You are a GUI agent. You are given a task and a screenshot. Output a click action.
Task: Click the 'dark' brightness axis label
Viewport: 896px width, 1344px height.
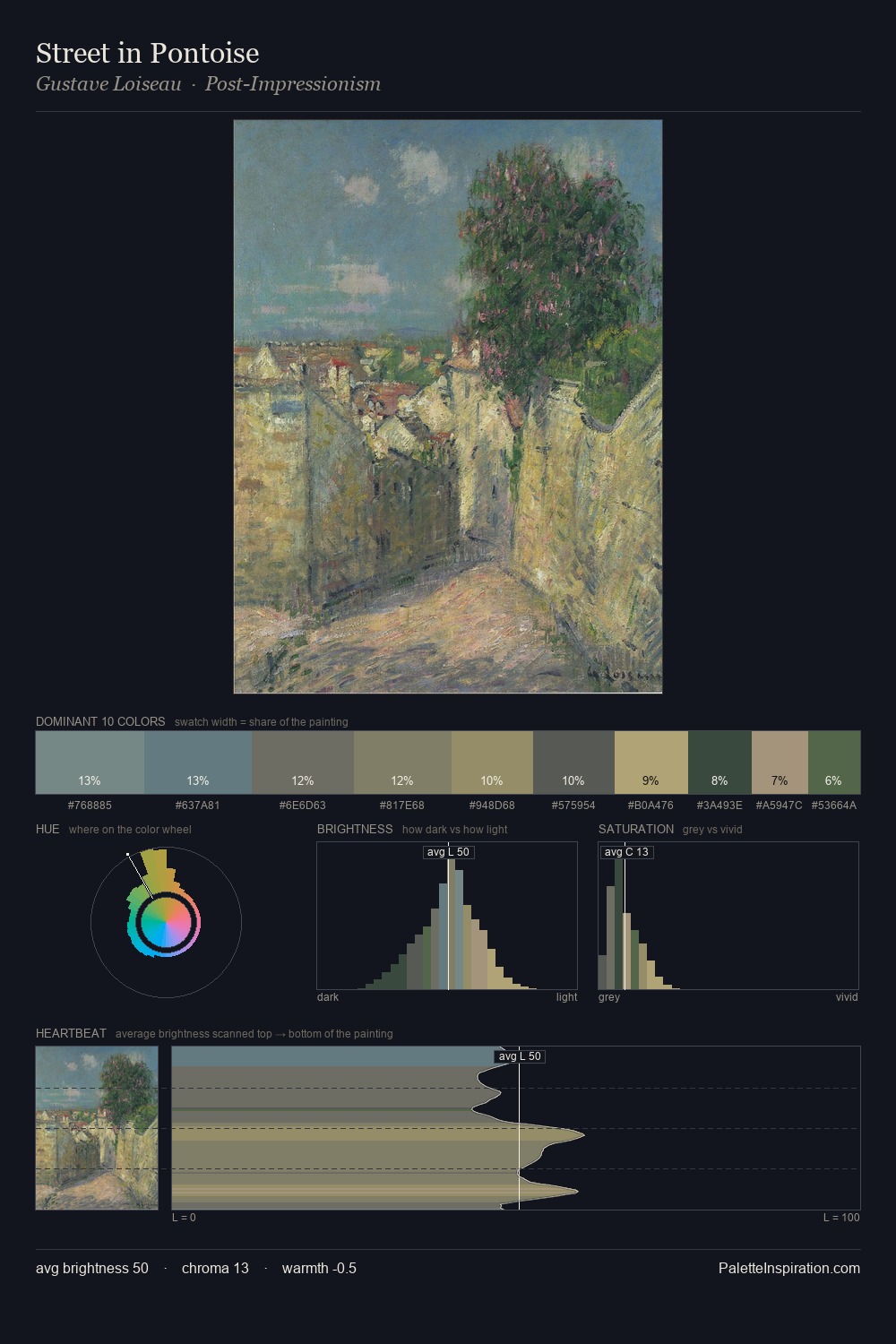click(x=328, y=997)
